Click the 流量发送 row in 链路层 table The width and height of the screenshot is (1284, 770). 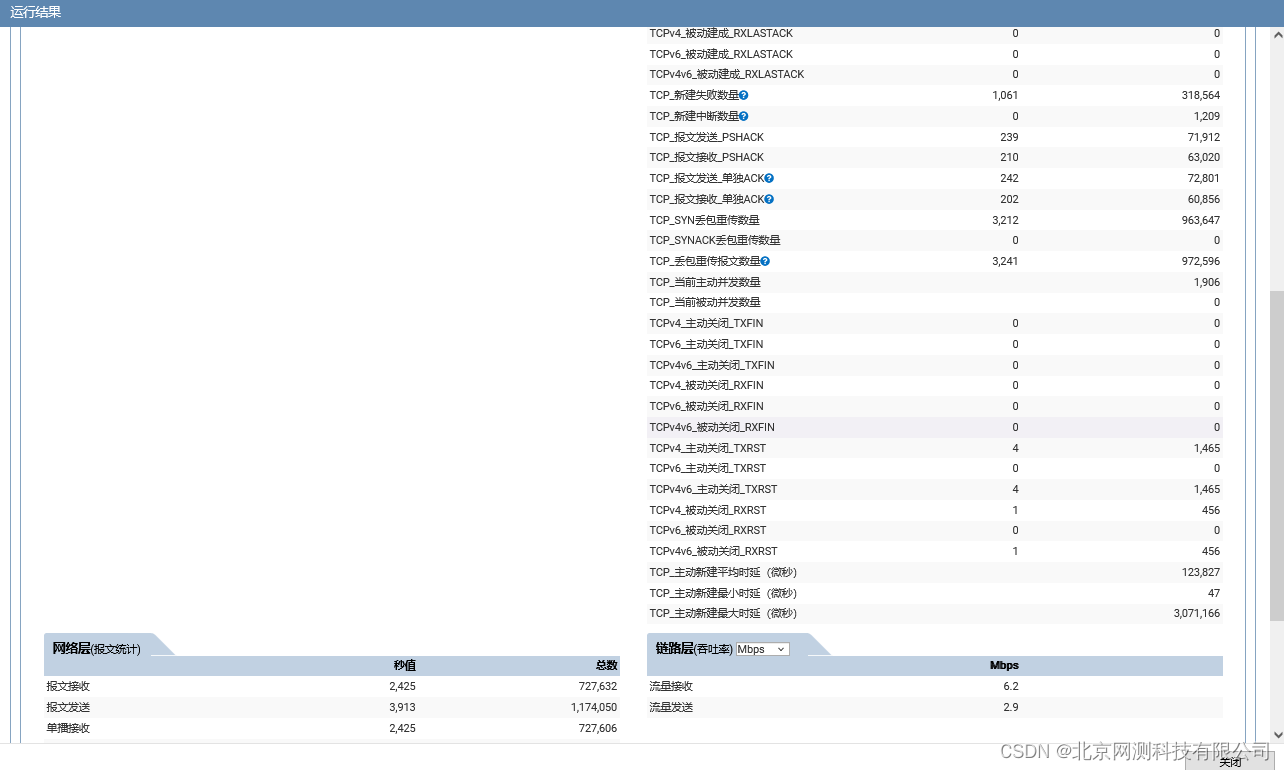point(935,707)
